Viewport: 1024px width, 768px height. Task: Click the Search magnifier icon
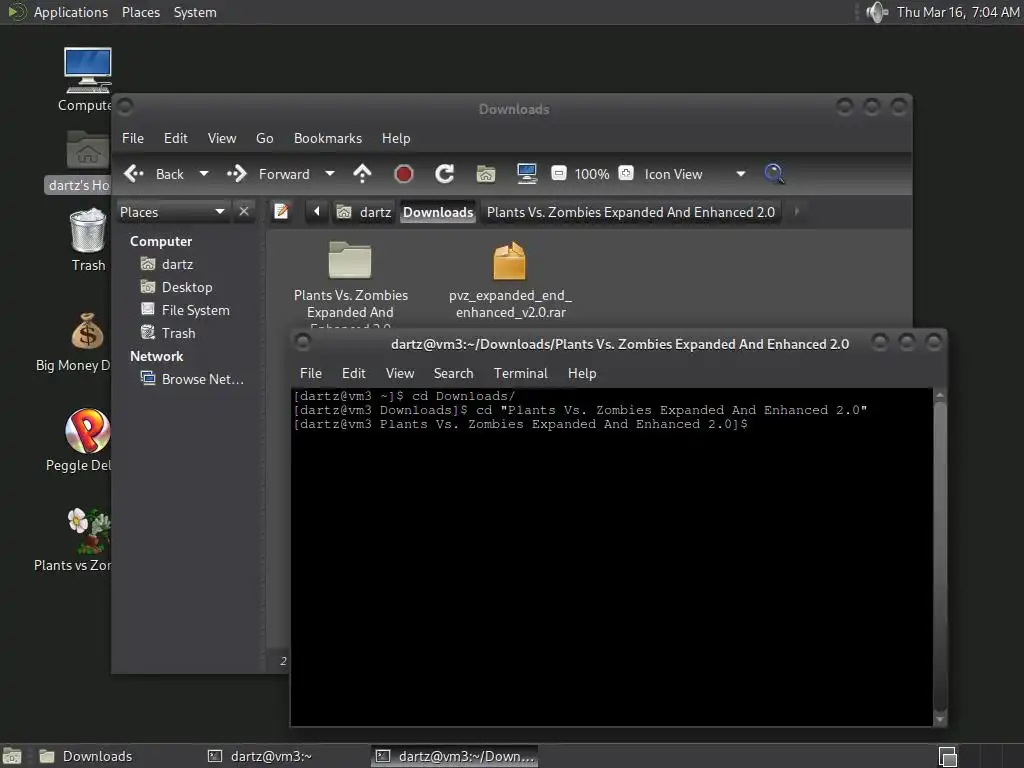pyautogui.click(x=774, y=174)
